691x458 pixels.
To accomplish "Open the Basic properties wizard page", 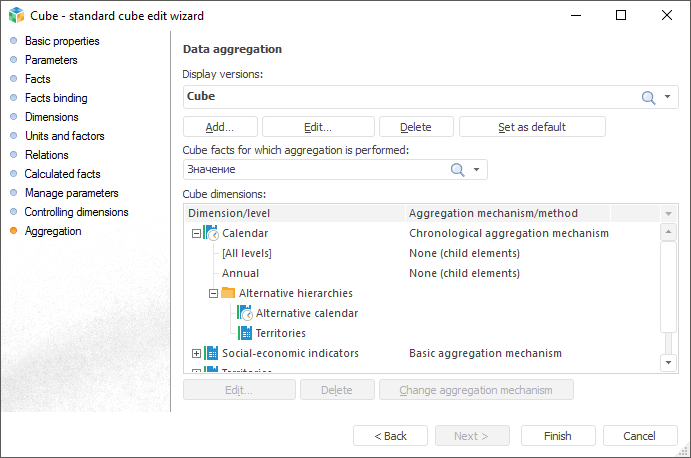I will pyautogui.click(x=62, y=41).
